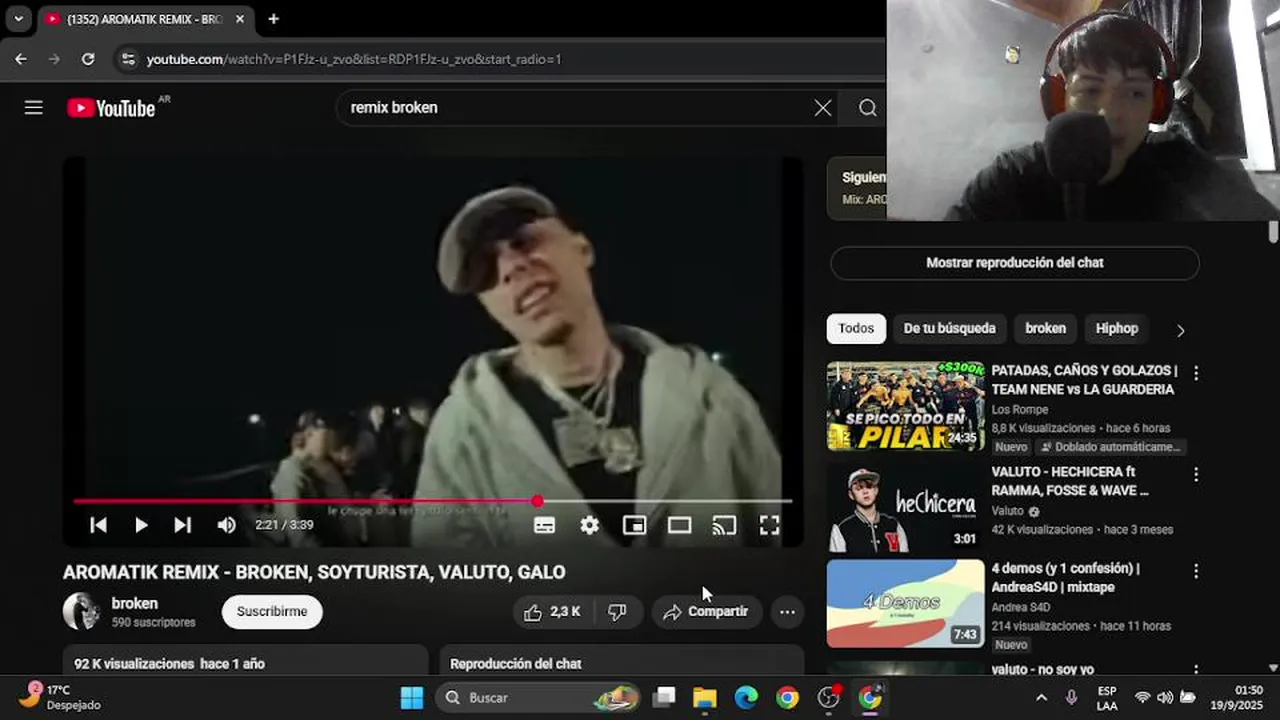The width and height of the screenshot is (1280, 720).
Task: Select the De tu búsqueda chip
Action: tap(949, 328)
